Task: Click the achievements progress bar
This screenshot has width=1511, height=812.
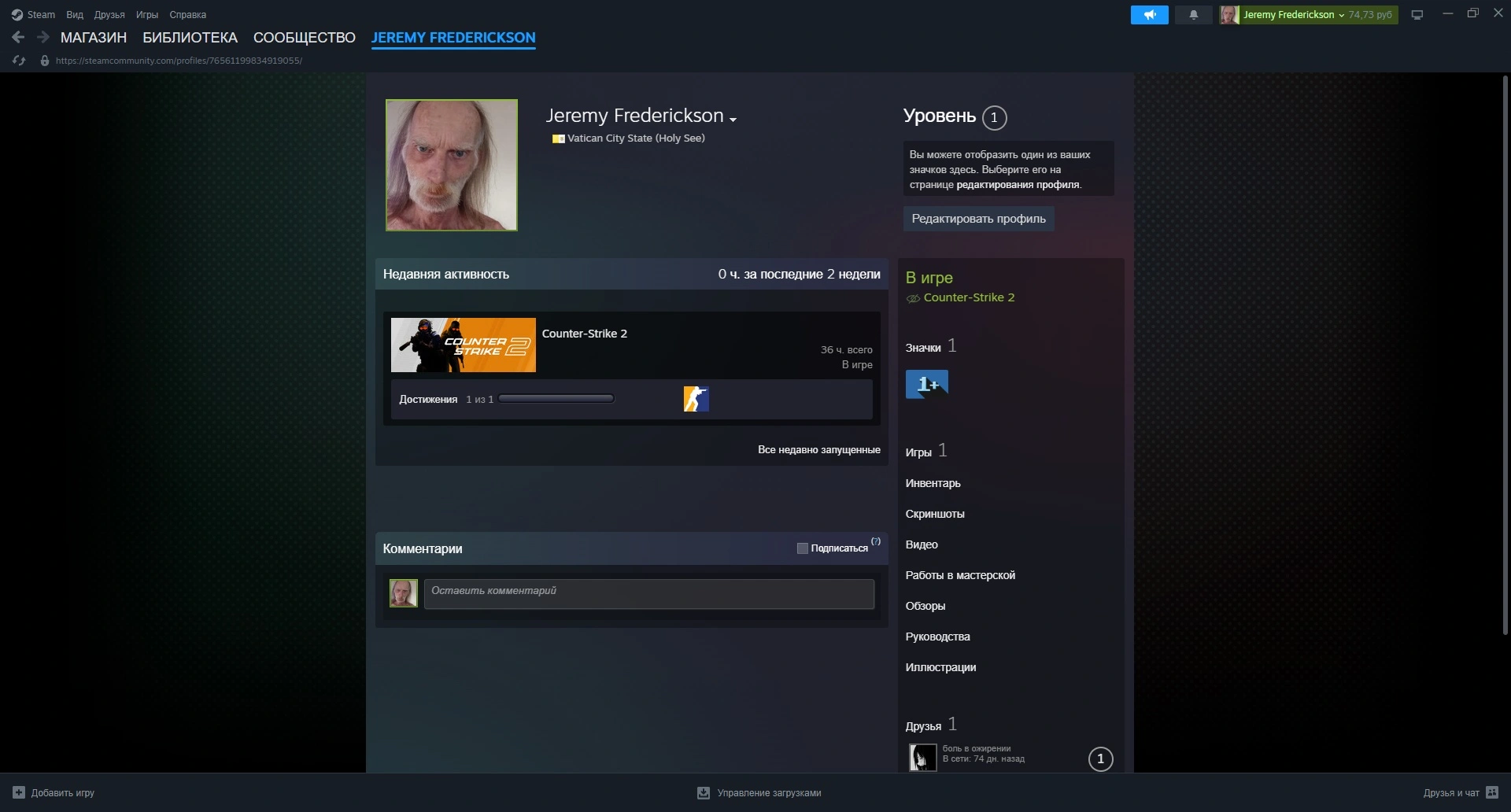Action: pyautogui.click(x=556, y=399)
